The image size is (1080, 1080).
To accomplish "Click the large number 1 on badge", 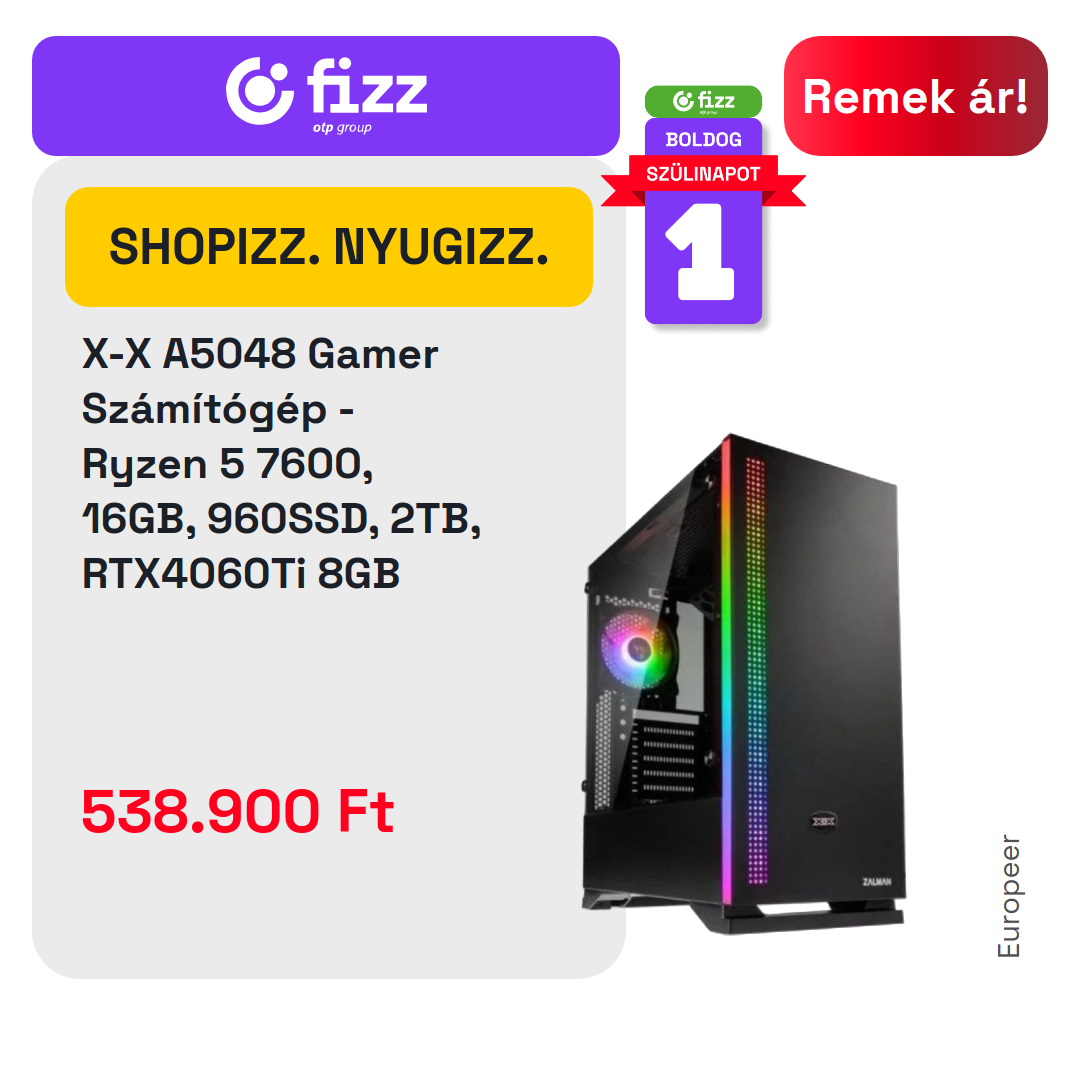I will (x=700, y=251).
